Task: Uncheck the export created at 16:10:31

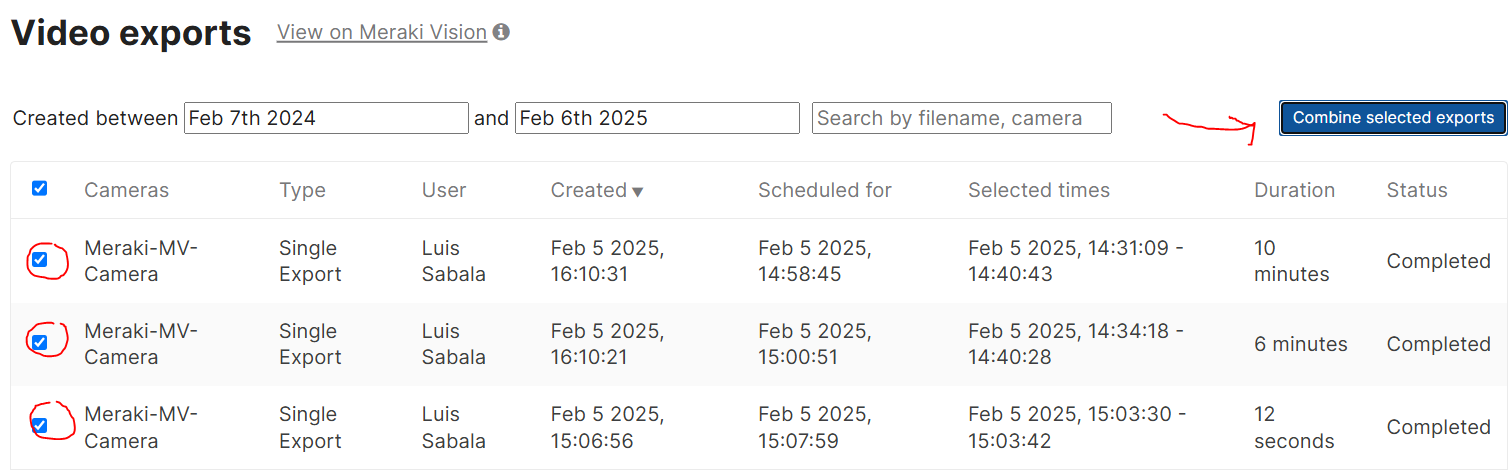Action: (x=40, y=260)
